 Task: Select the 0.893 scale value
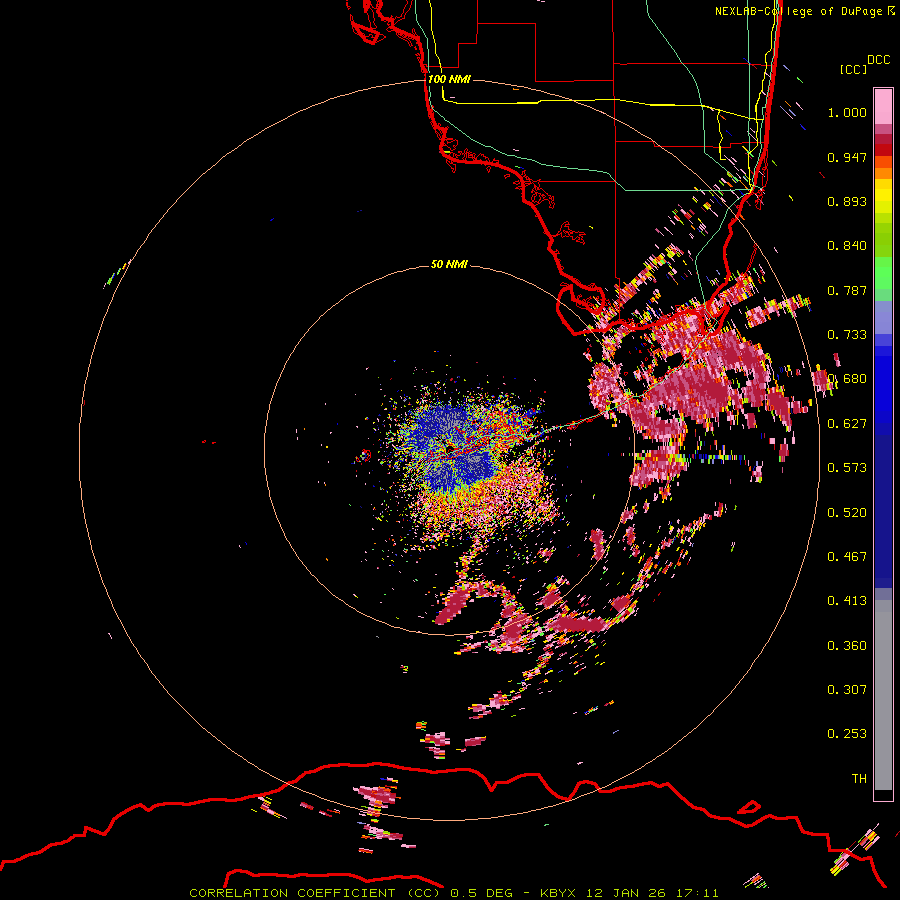pos(847,201)
